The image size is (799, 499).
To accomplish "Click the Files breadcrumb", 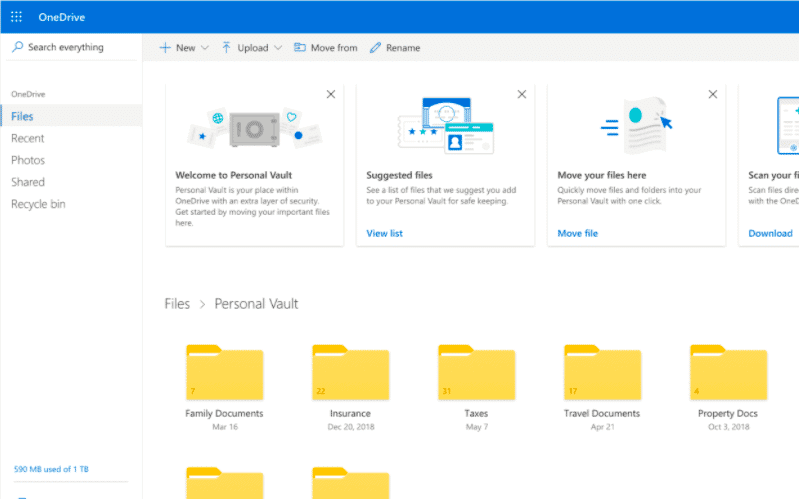I will pos(177,304).
